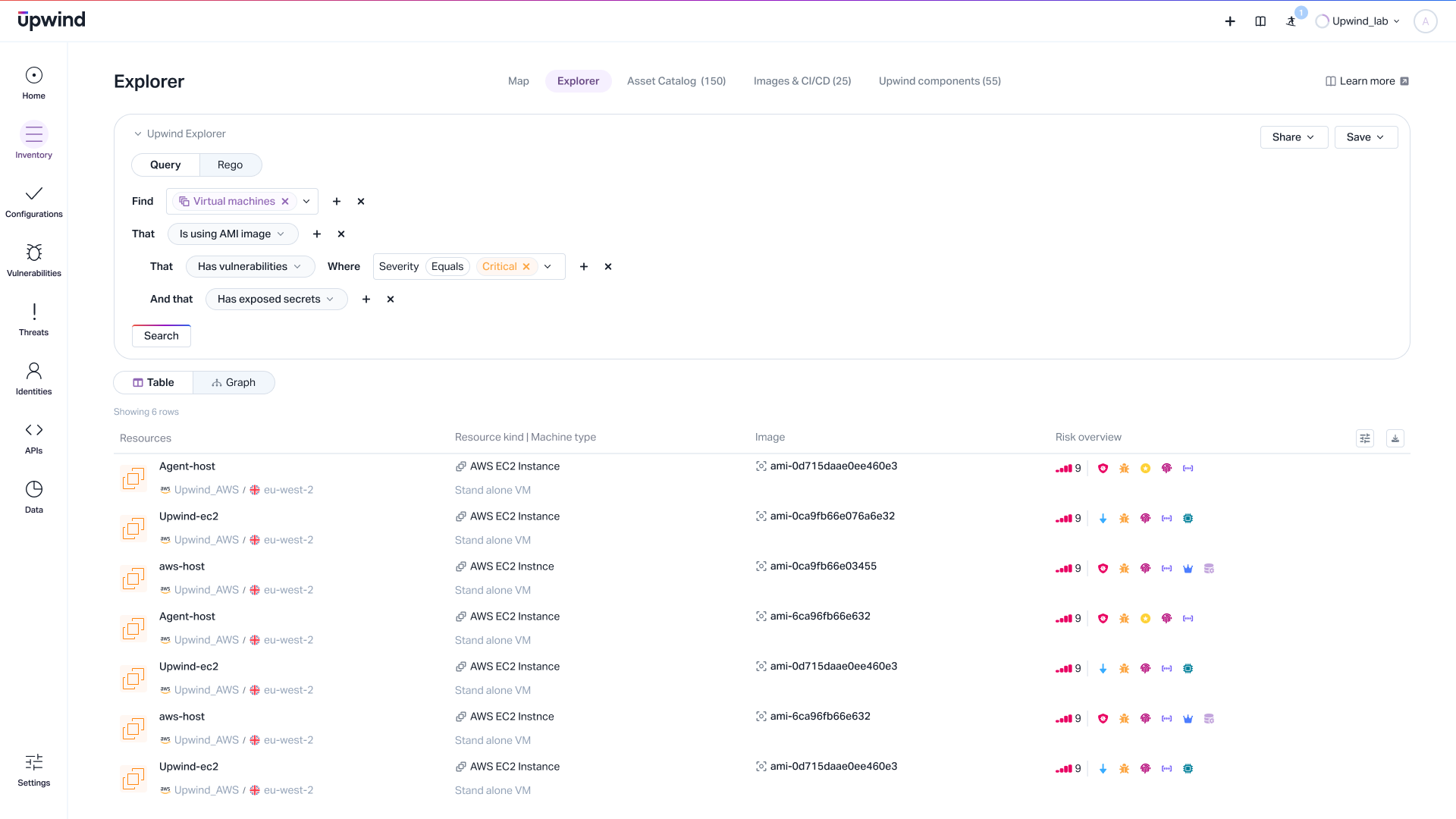Open Vulnerabilities bug icon in sidebar
Viewport: 1456px width, 819px height.
34,253
